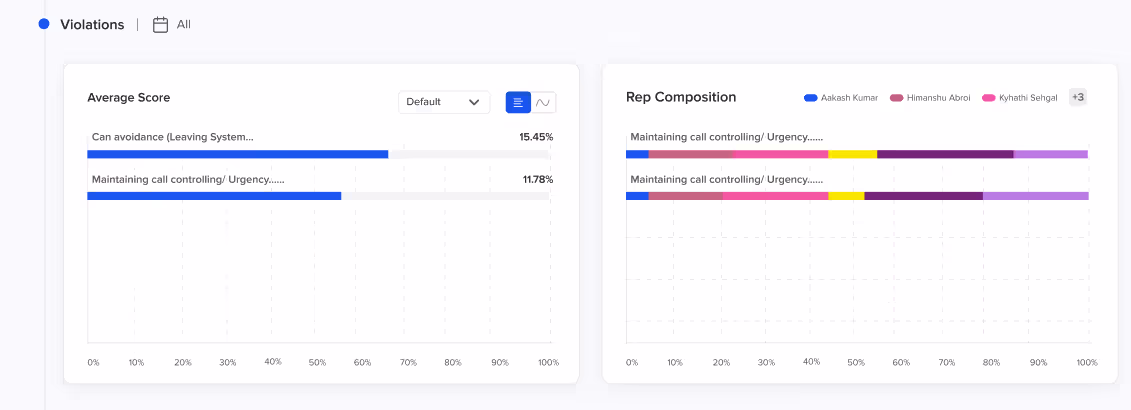The width and height of the screenshot is (1131, 410).
Task: Switch Average Score to bar chart view
Action: pos(519,102)
